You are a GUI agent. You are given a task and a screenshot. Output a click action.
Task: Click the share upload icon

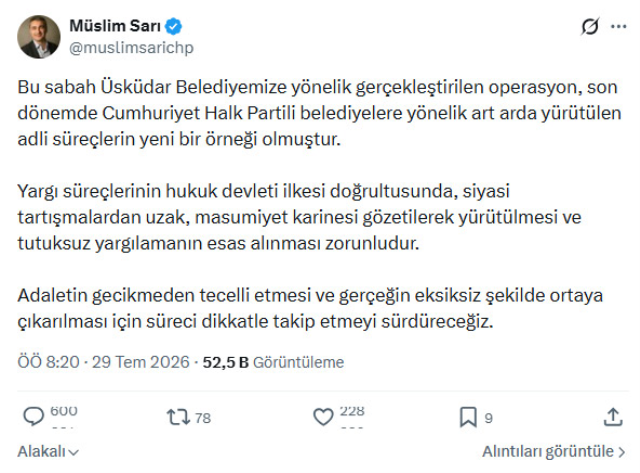pos(613,417)
